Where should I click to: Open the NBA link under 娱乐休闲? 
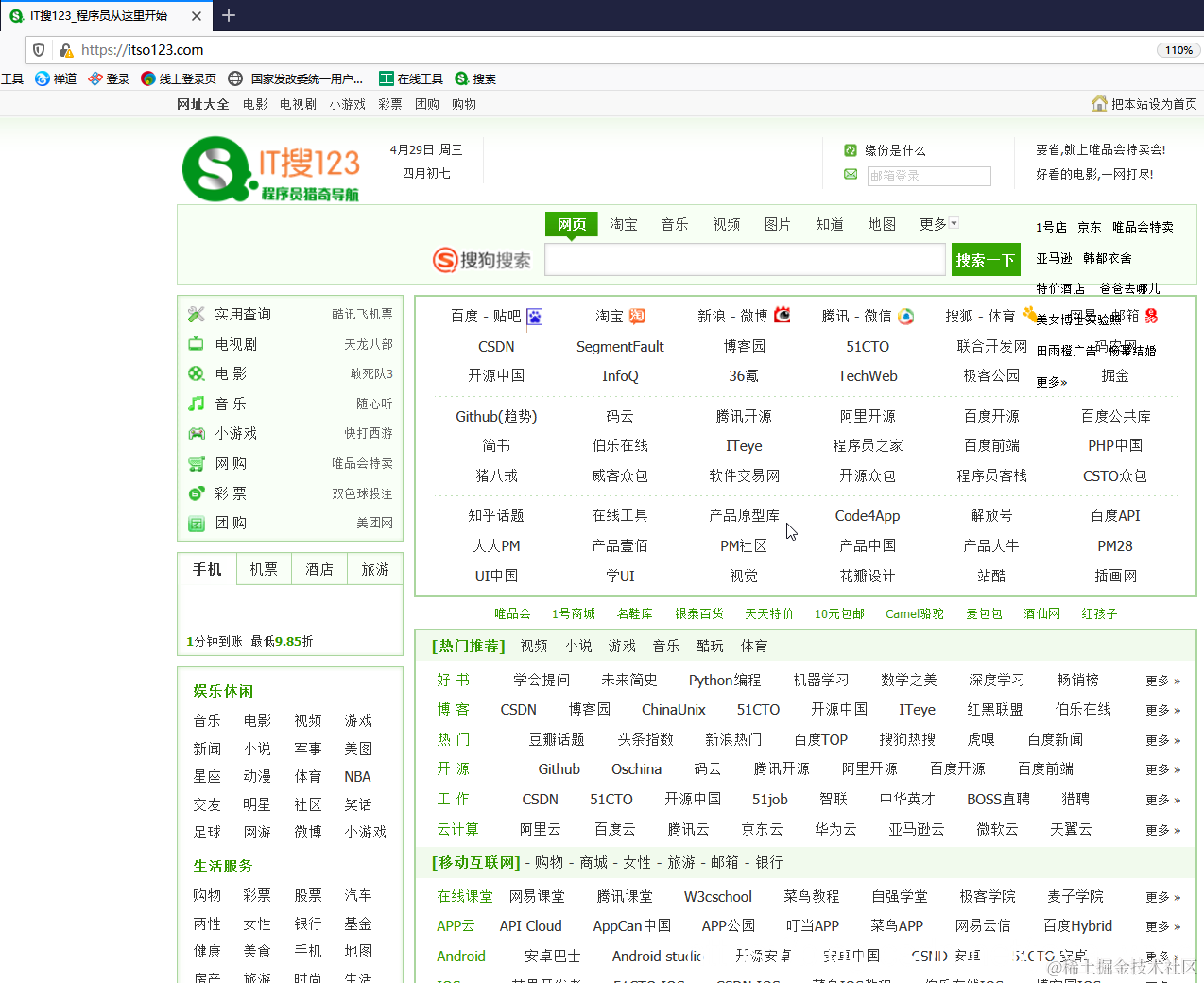[x=357, y=777]
